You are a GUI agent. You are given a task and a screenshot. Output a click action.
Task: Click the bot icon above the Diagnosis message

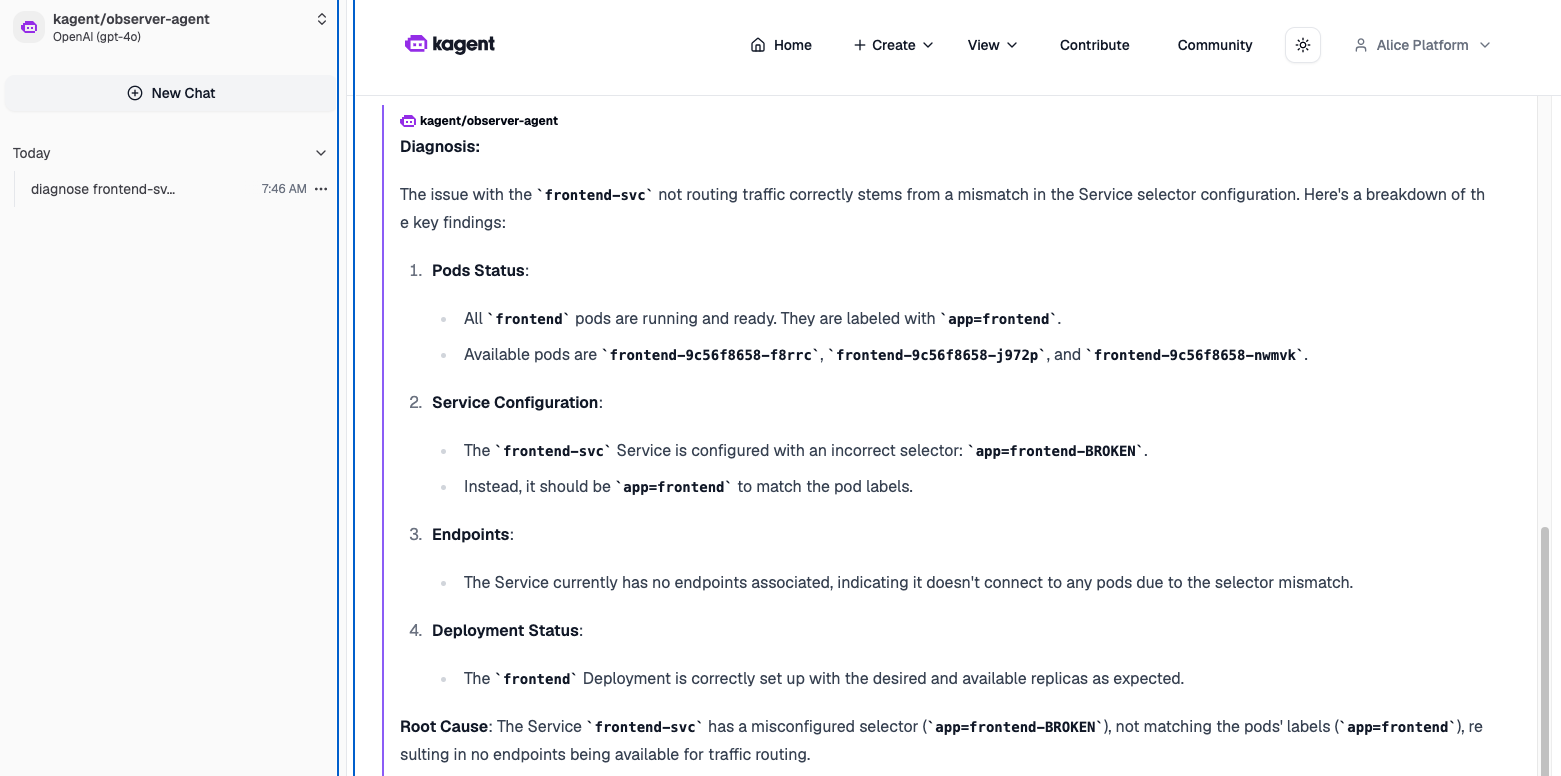(x=408, y=121)
